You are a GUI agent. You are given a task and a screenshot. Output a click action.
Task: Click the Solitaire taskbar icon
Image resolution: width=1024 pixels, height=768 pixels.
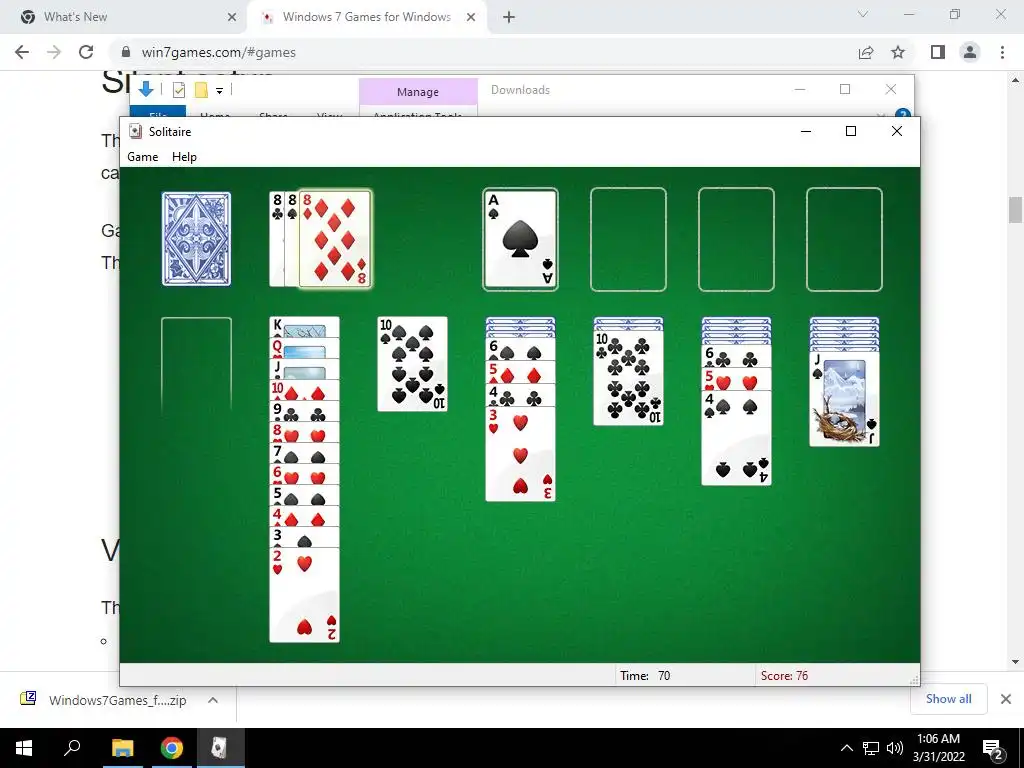220,748
